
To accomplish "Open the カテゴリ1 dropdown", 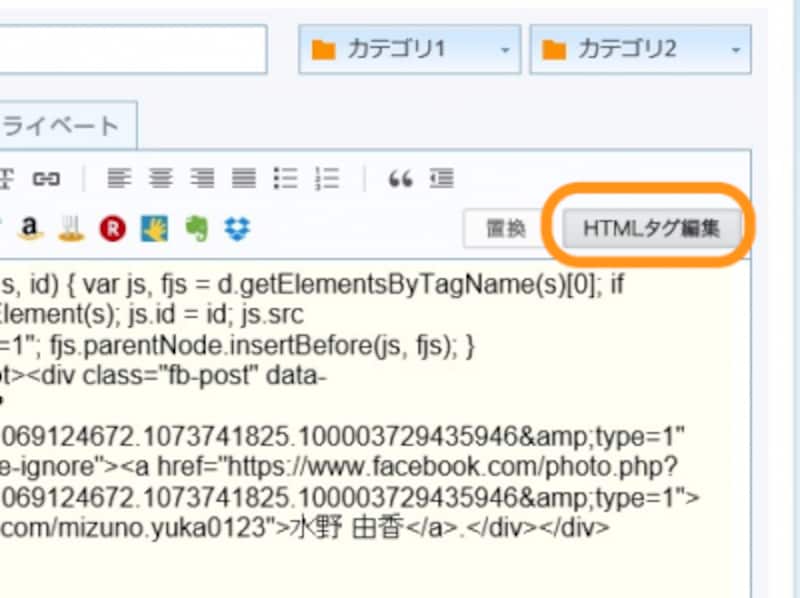I will (505, 48).
